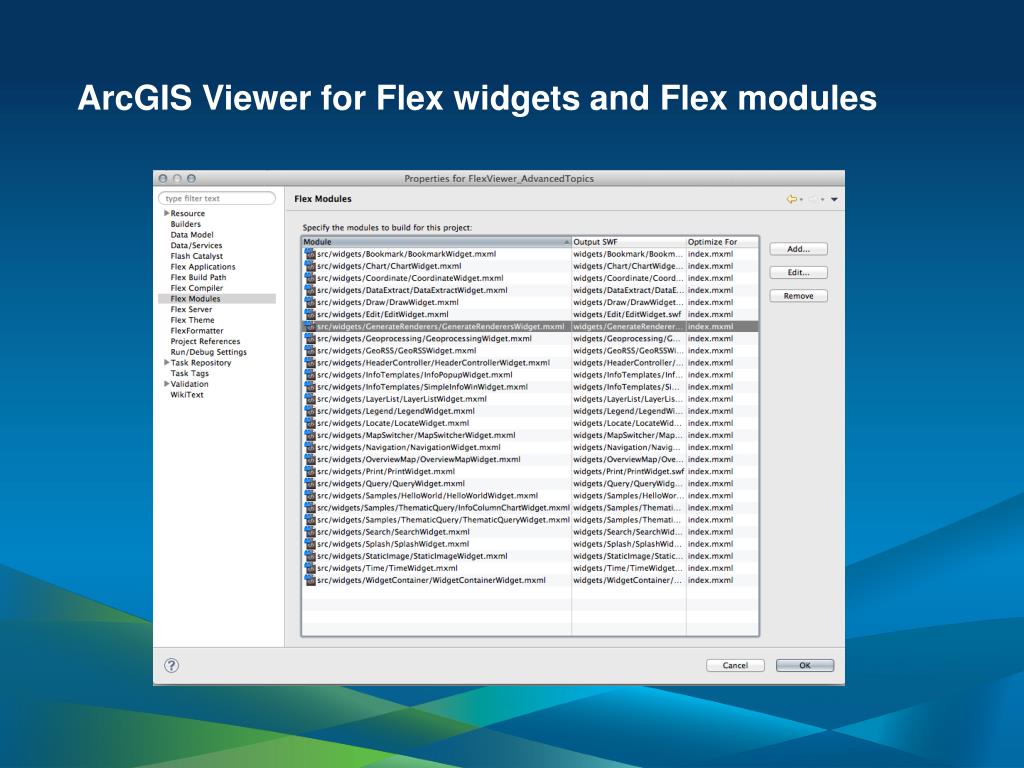This screenshot has height=768, width=1024.
Task: Click the type filter text field
Action: [217, 198]
